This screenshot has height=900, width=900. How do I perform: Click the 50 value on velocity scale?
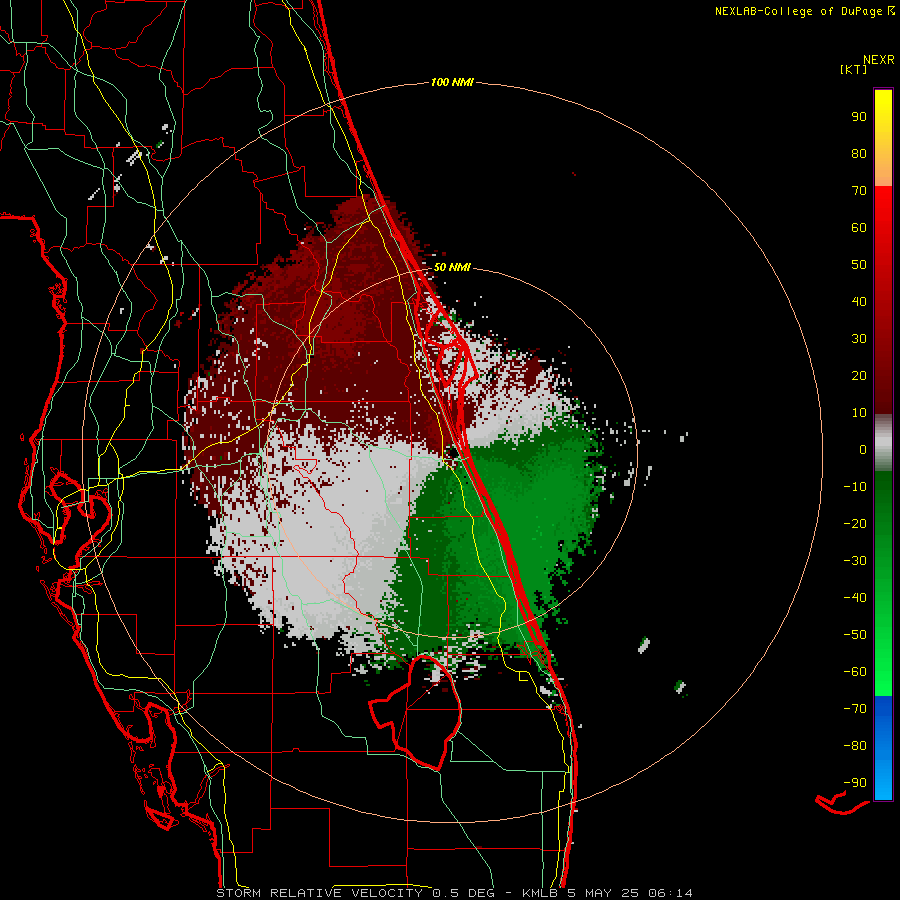(859, 265)
